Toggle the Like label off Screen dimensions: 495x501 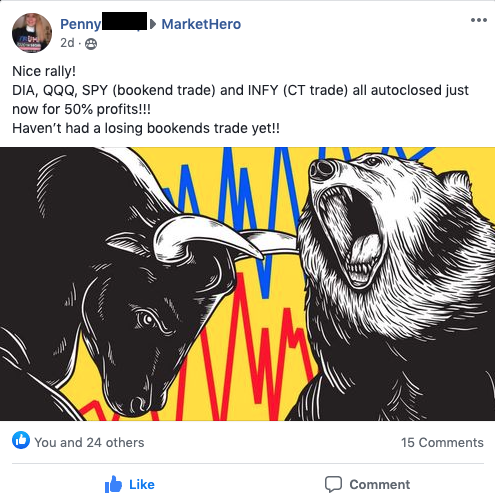tap(142, 484)
